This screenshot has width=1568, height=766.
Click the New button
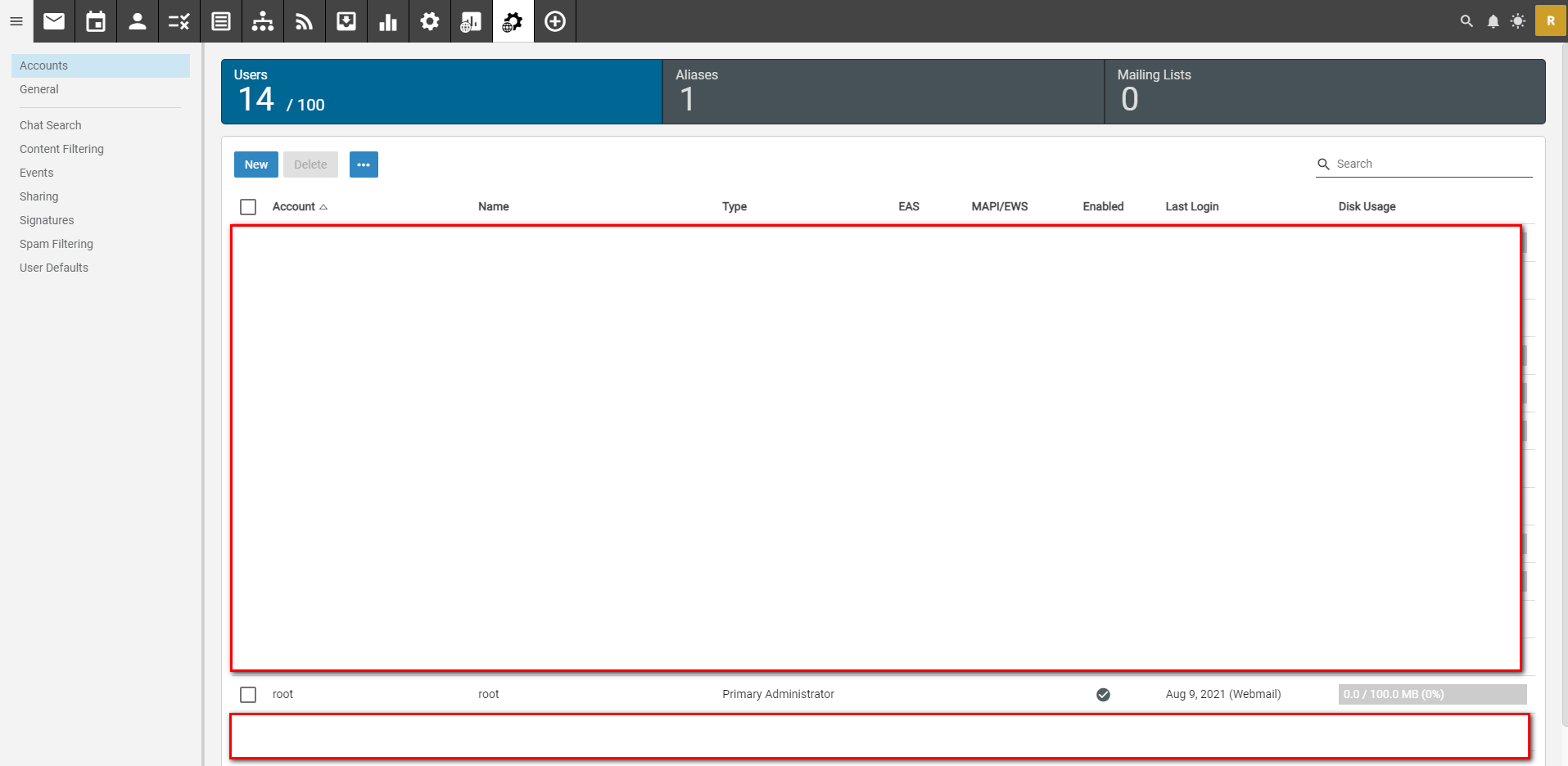point(255,164)
